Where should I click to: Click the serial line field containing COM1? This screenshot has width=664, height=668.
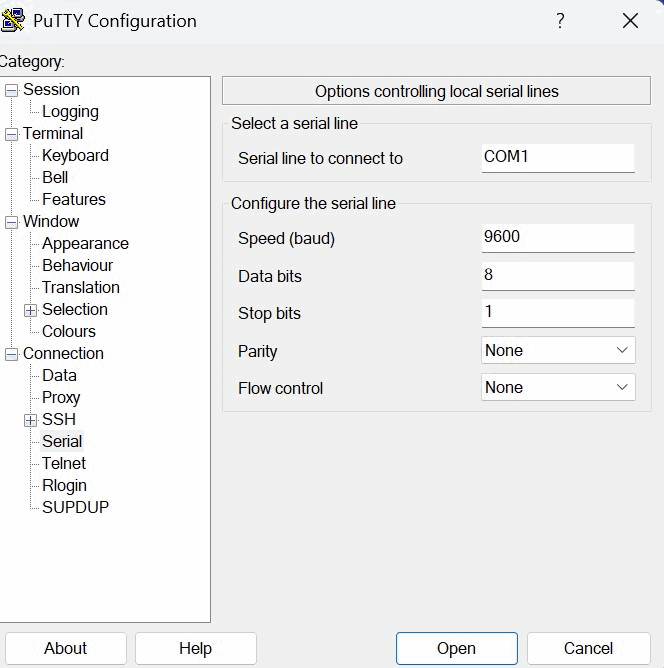coord(558,158)
